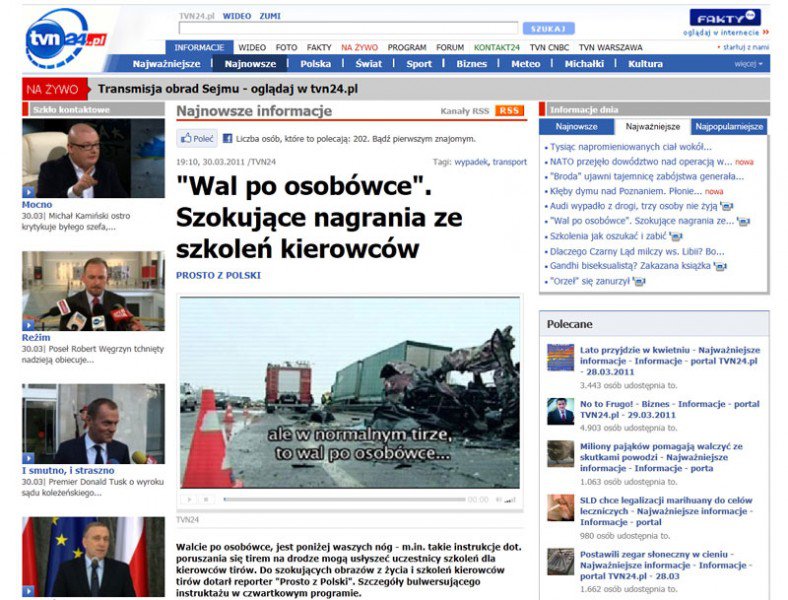This screenshot has width=788, height=600.
Task: Switch to Najnowsze tab in Informacje dnia
Action: (576, 127)
